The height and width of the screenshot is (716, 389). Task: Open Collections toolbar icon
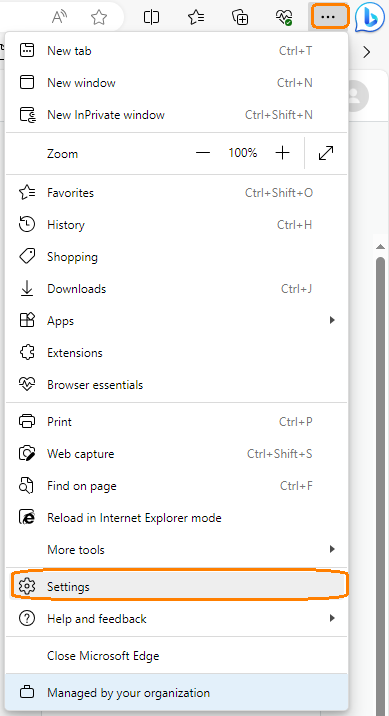(x=240, y=17)
